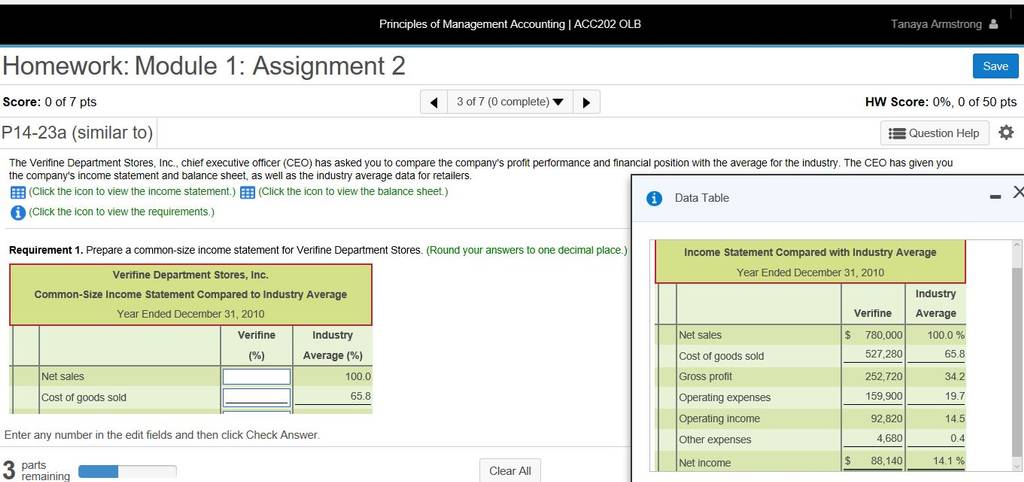The width and height of the screenshot is (1024, 482).
Task: Click Net sales Verifine percent input
Action: click(x=257, y=377)
